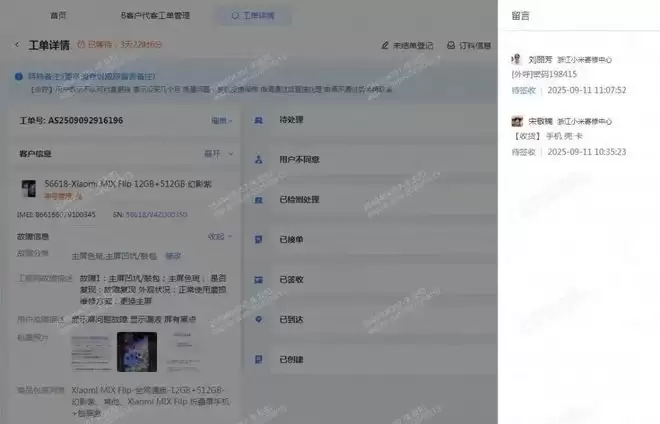The height and width of the screenshot is (424, 660).
Task: Click the 未结单登记 button
Action: [407, 45]
